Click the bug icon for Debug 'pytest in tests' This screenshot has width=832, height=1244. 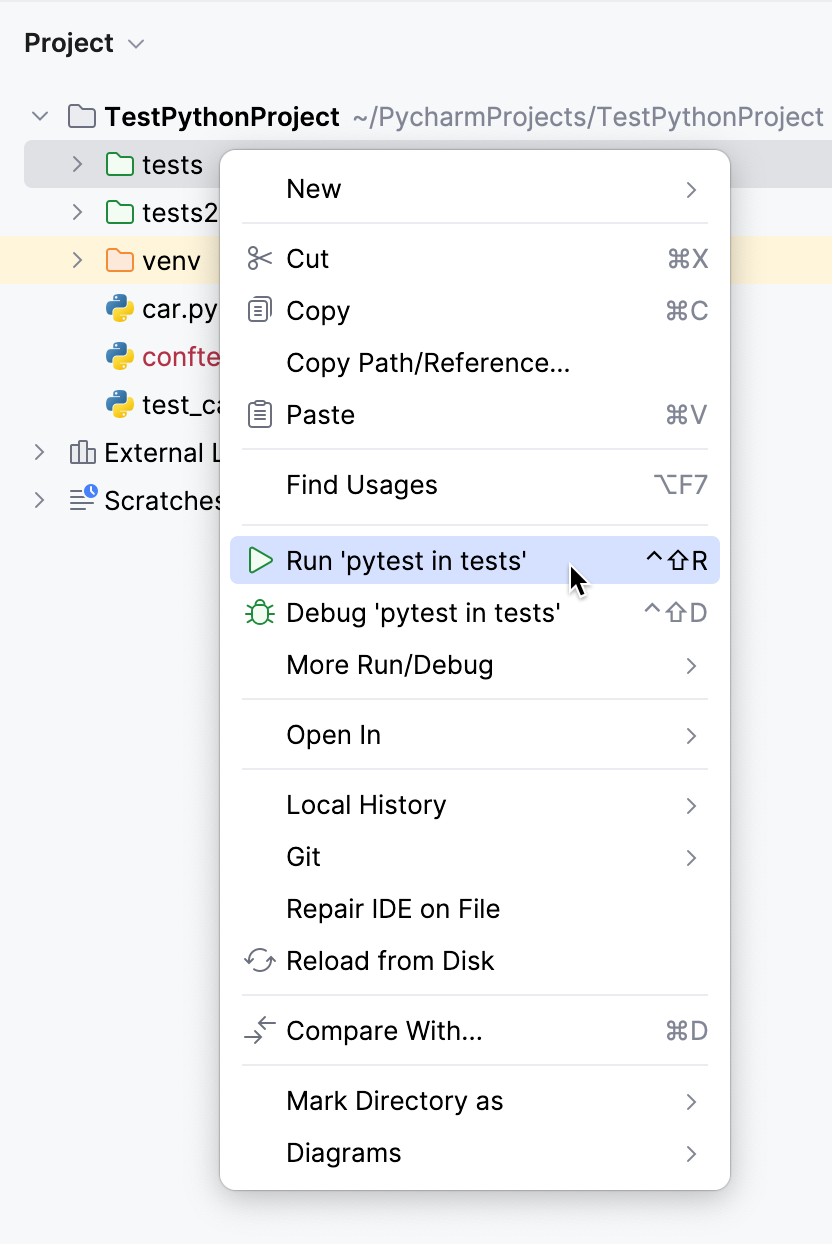[259, 613]
